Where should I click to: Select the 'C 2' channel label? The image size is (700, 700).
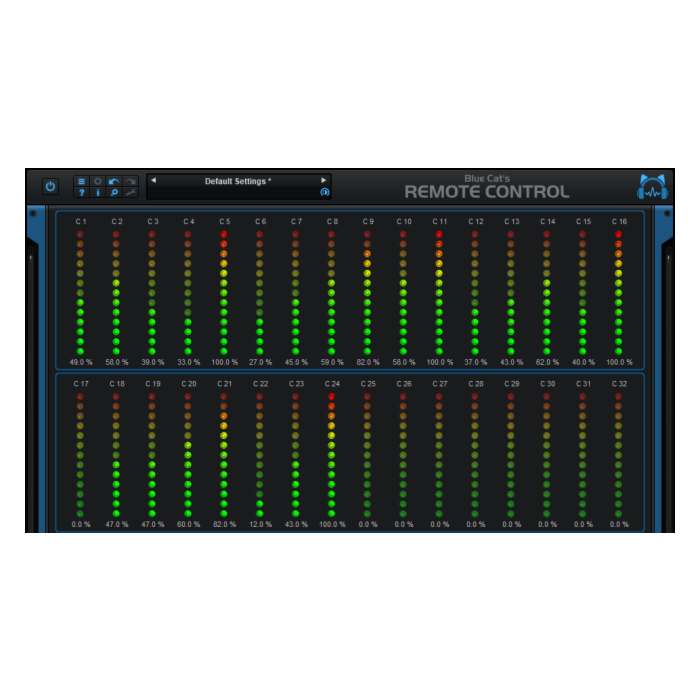point(117,221)
